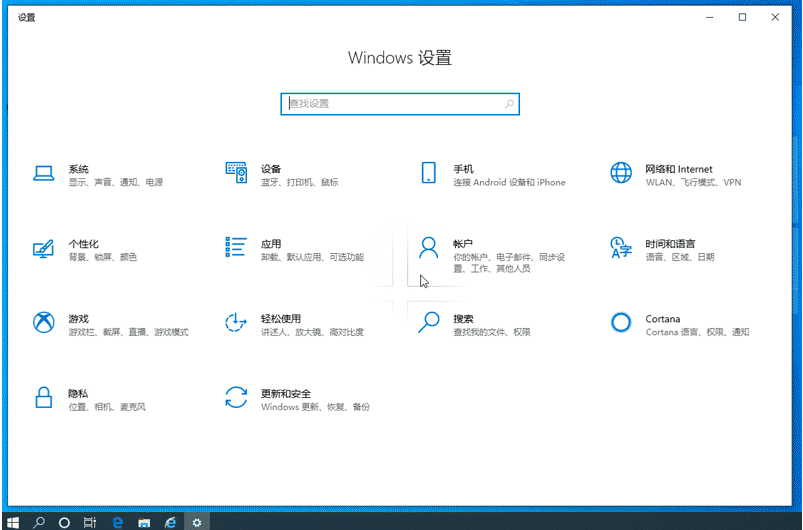Open the 应用 list icon
Image resolution: width=803 pixels, height=530 pixels.
tap(236, 247)
